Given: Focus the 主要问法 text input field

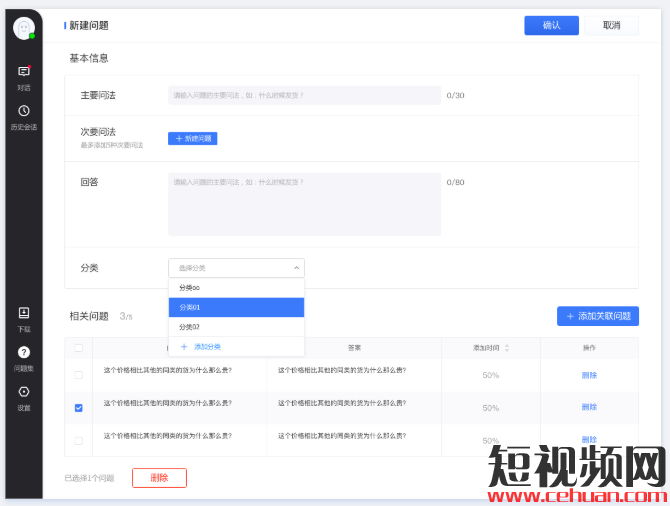Looking at the screenshot, I should 304,96.
